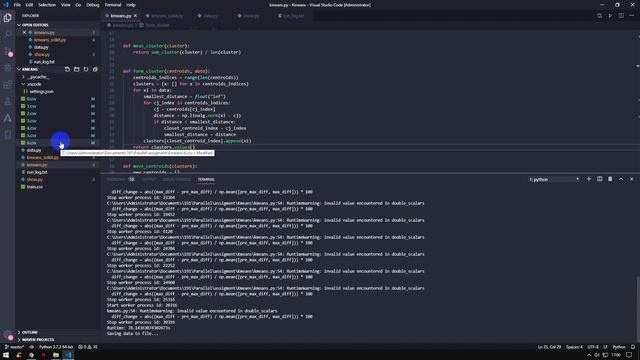Open the Azure view (A icon)

click(x=7, y=118)
